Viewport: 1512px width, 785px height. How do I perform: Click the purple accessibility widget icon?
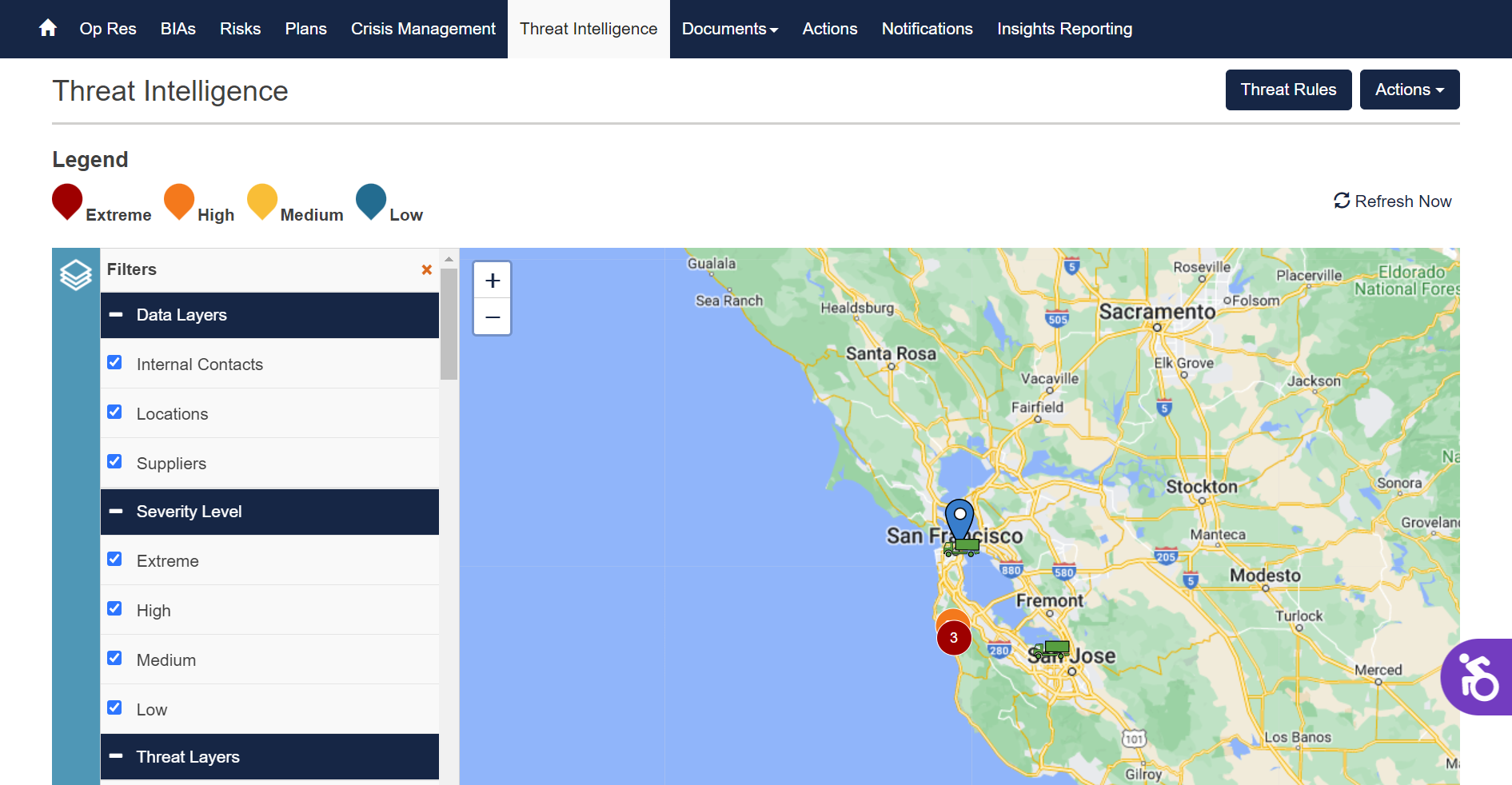pos(1478,676)
